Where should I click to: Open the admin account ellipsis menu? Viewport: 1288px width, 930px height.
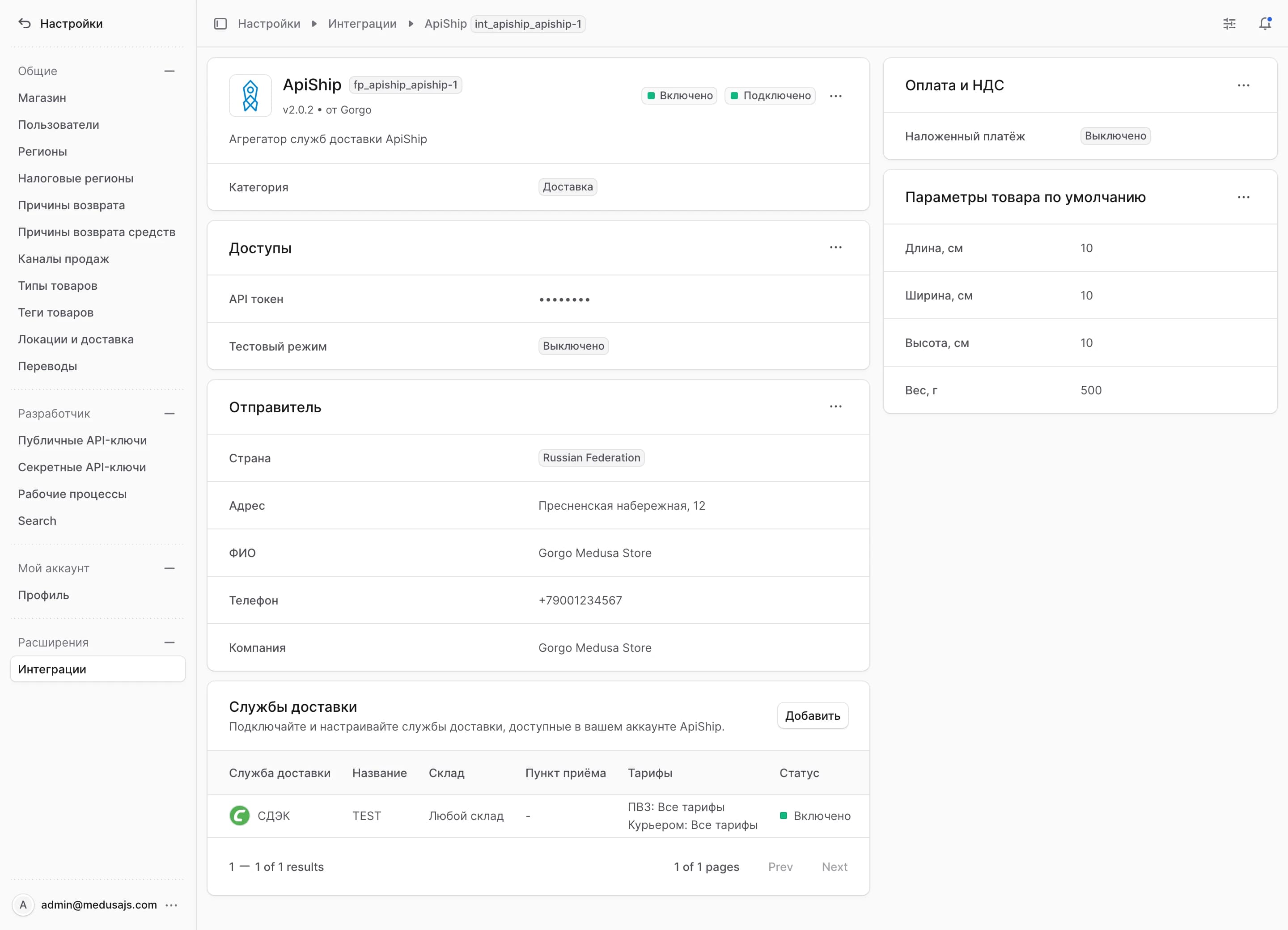point(171,905)
